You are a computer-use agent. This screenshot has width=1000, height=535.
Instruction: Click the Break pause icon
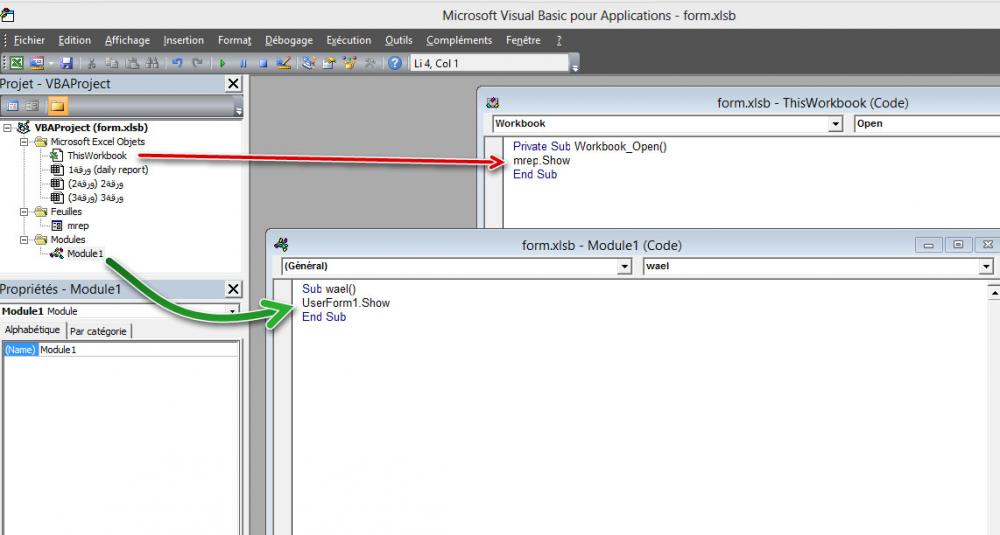243,63
